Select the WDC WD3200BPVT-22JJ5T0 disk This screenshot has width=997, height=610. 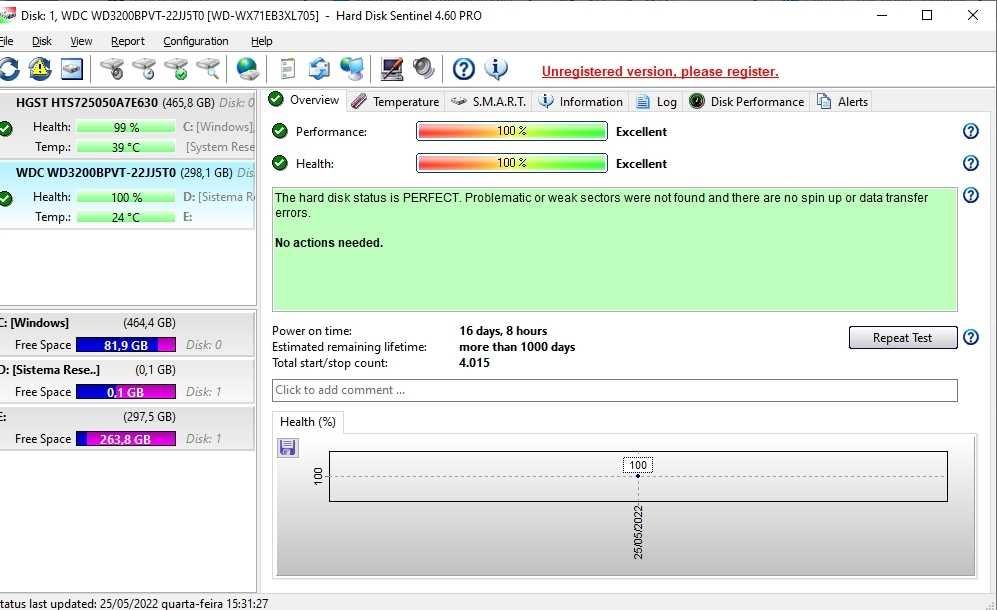(x=127, y=194)
